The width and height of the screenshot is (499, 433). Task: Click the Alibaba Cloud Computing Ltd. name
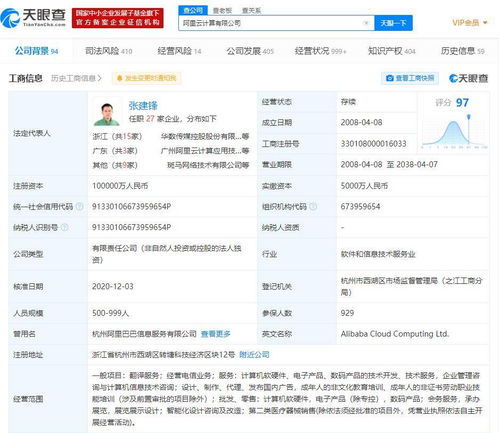pyautogui.click(x=395, y=334)
